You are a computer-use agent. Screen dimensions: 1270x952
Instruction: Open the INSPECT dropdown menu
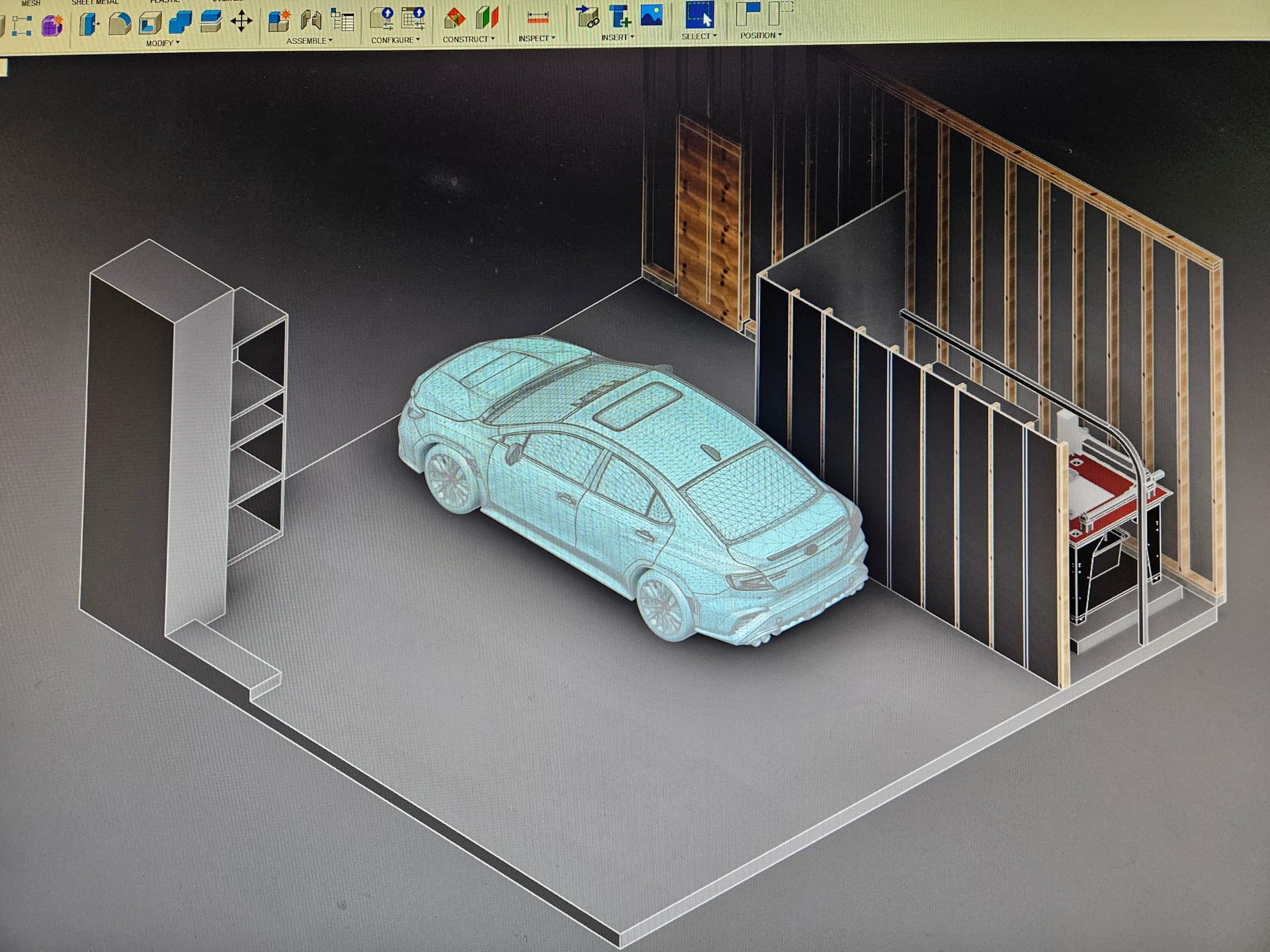point(536,38)
